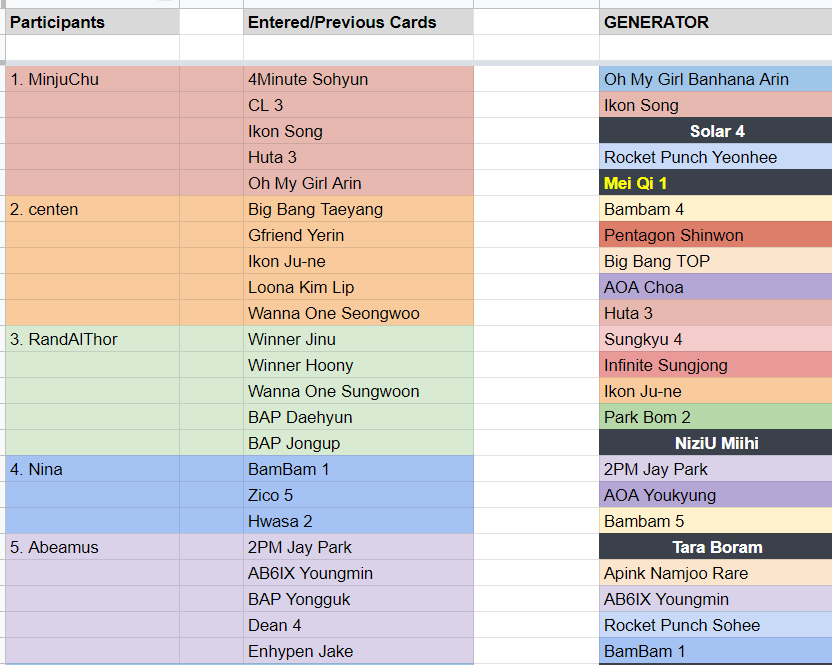Click the dark Tara Boram cell
Image resolution: width=832 pixels, height=665 pixels.
coord(715,547)
